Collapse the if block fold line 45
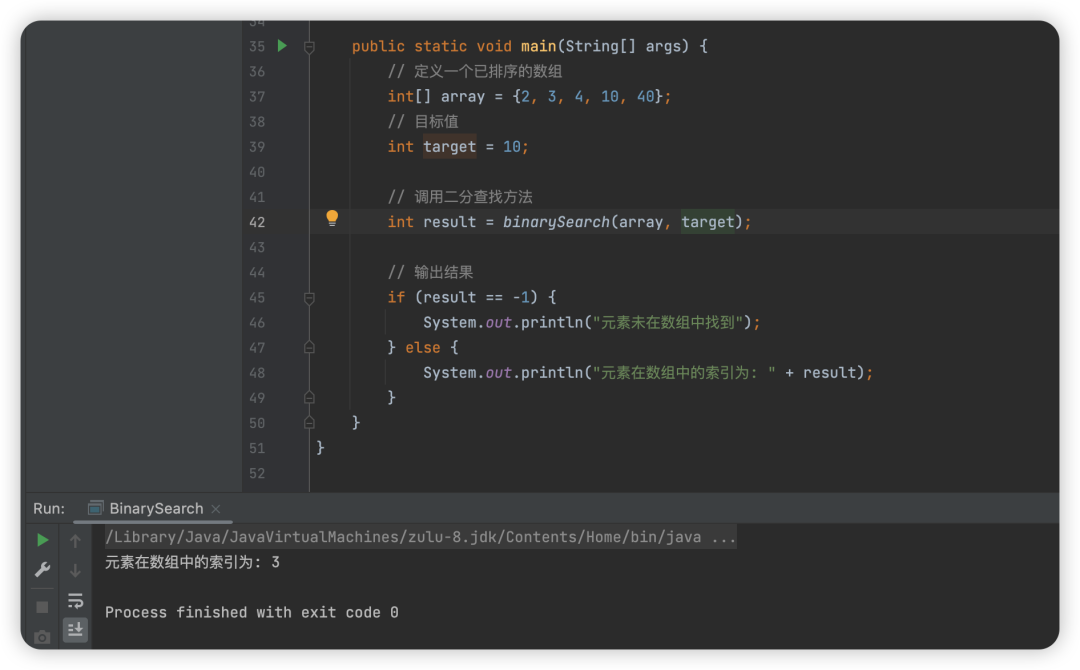The image size is (1080, 670). (309, 298)
